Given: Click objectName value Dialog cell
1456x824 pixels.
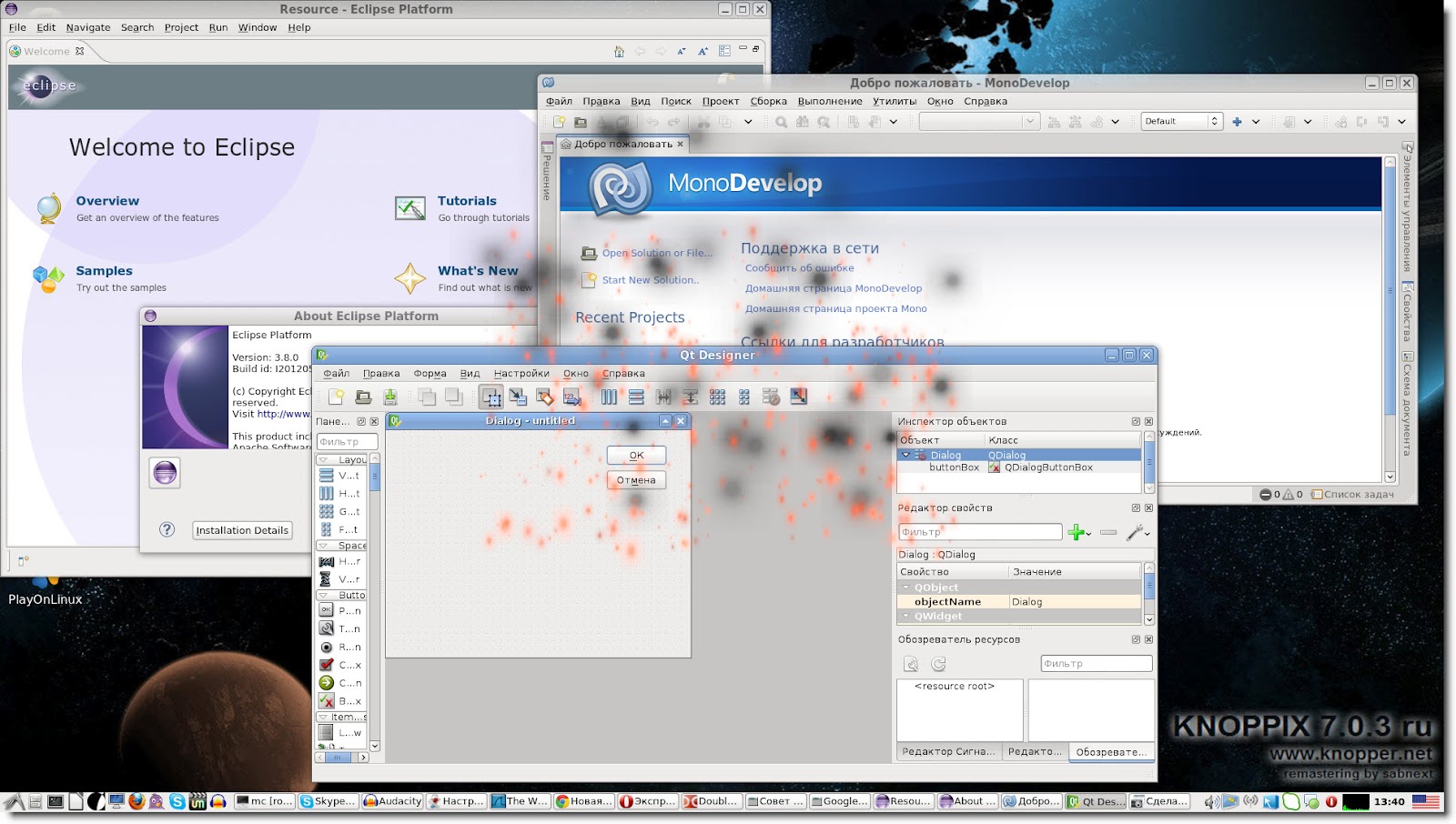Looking at the screenshot, I should [x=1075, y=602].
